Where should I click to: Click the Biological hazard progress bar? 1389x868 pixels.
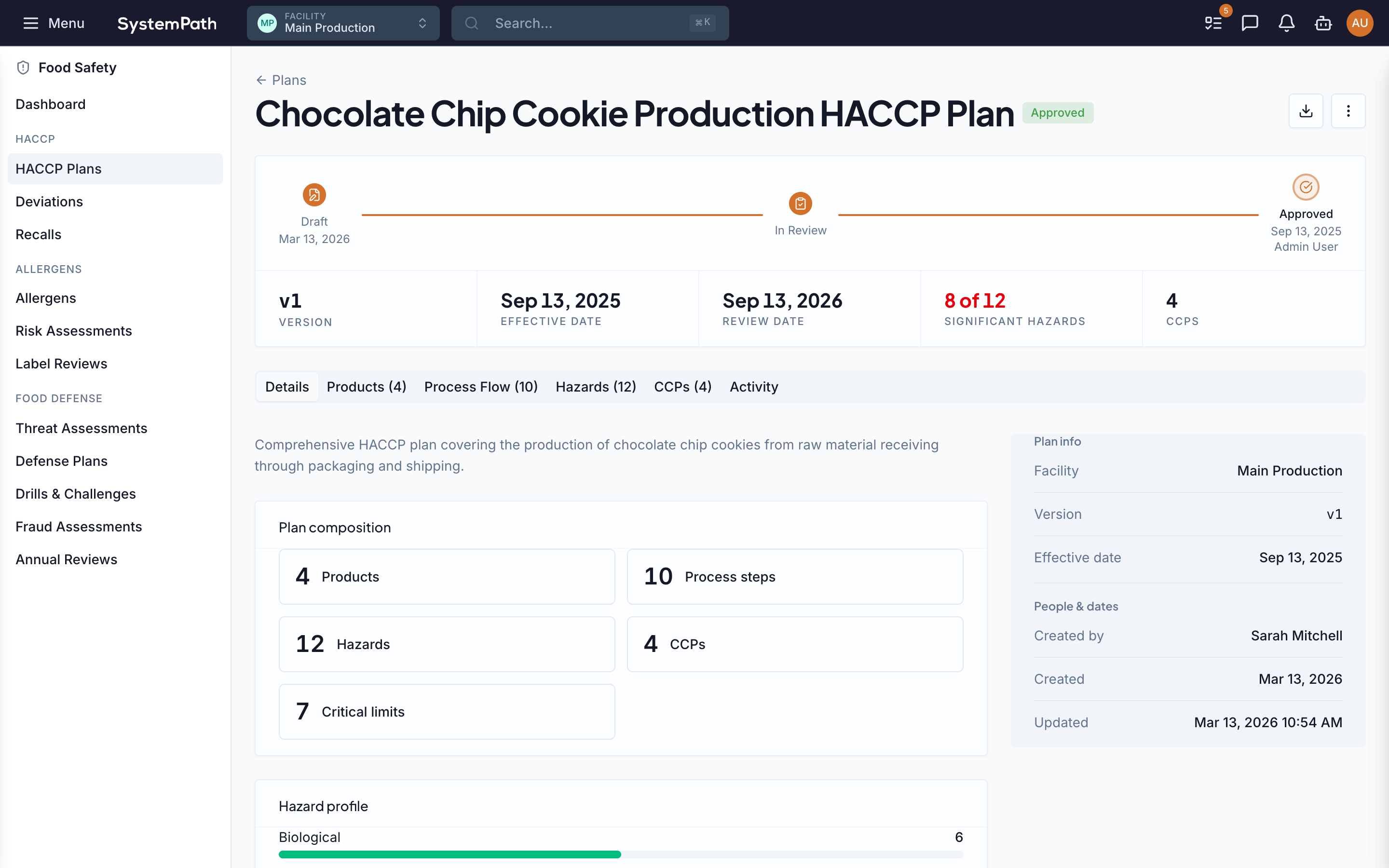click(620, 854)
